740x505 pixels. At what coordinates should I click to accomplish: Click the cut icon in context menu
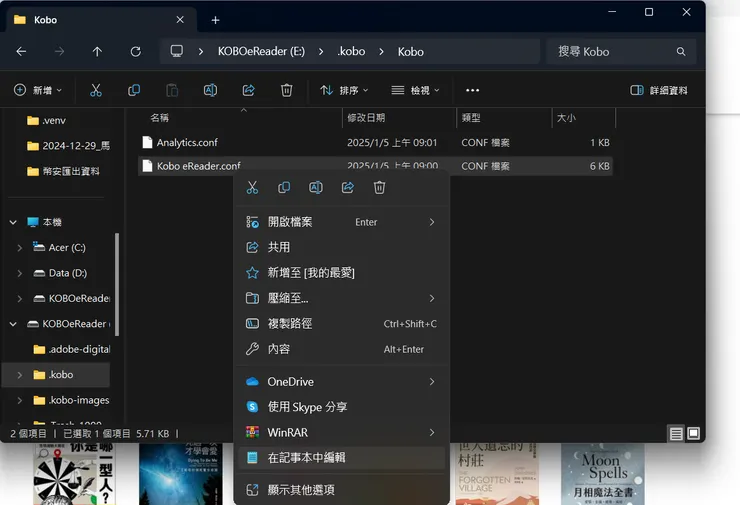pos(252,187)
